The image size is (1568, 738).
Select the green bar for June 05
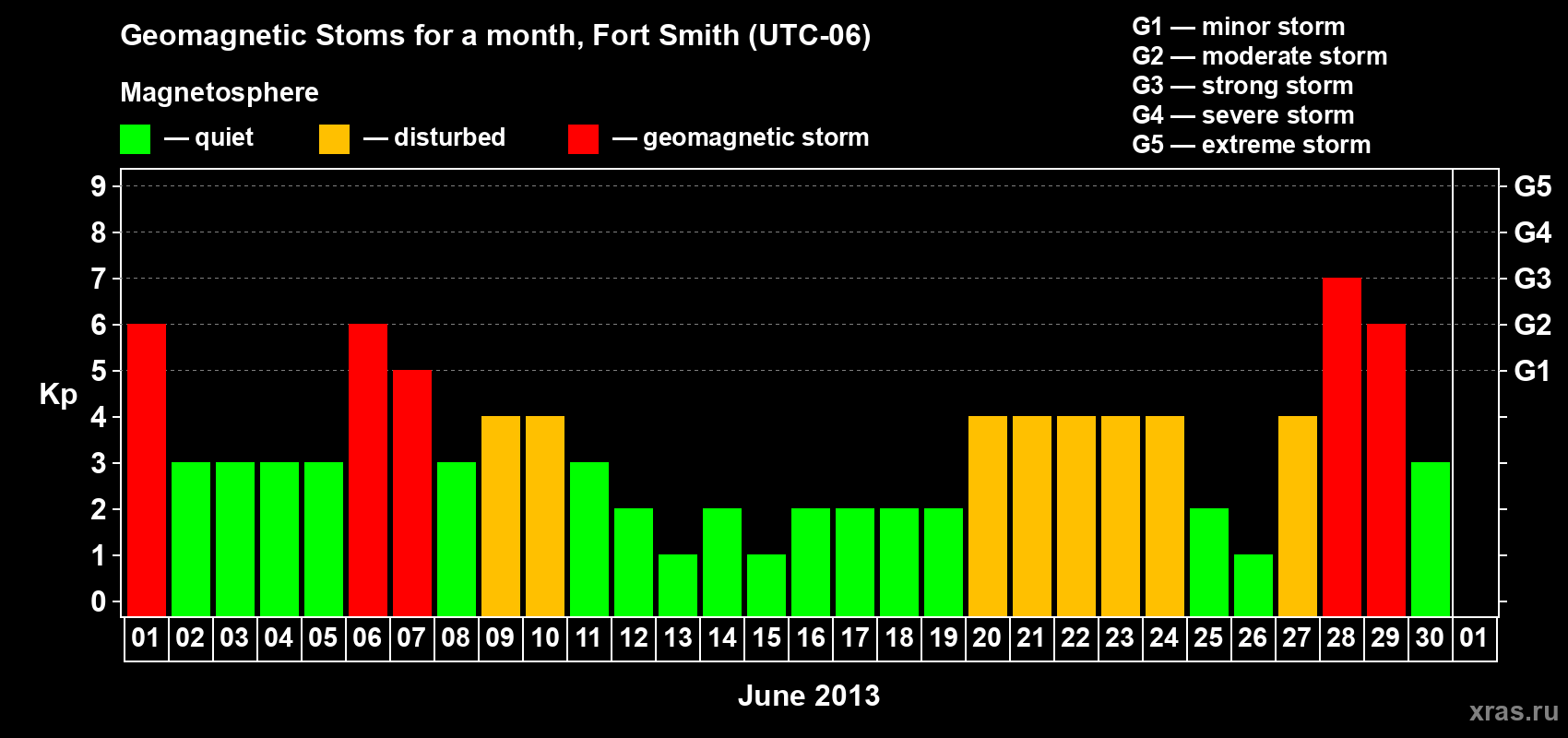[324, 539]
